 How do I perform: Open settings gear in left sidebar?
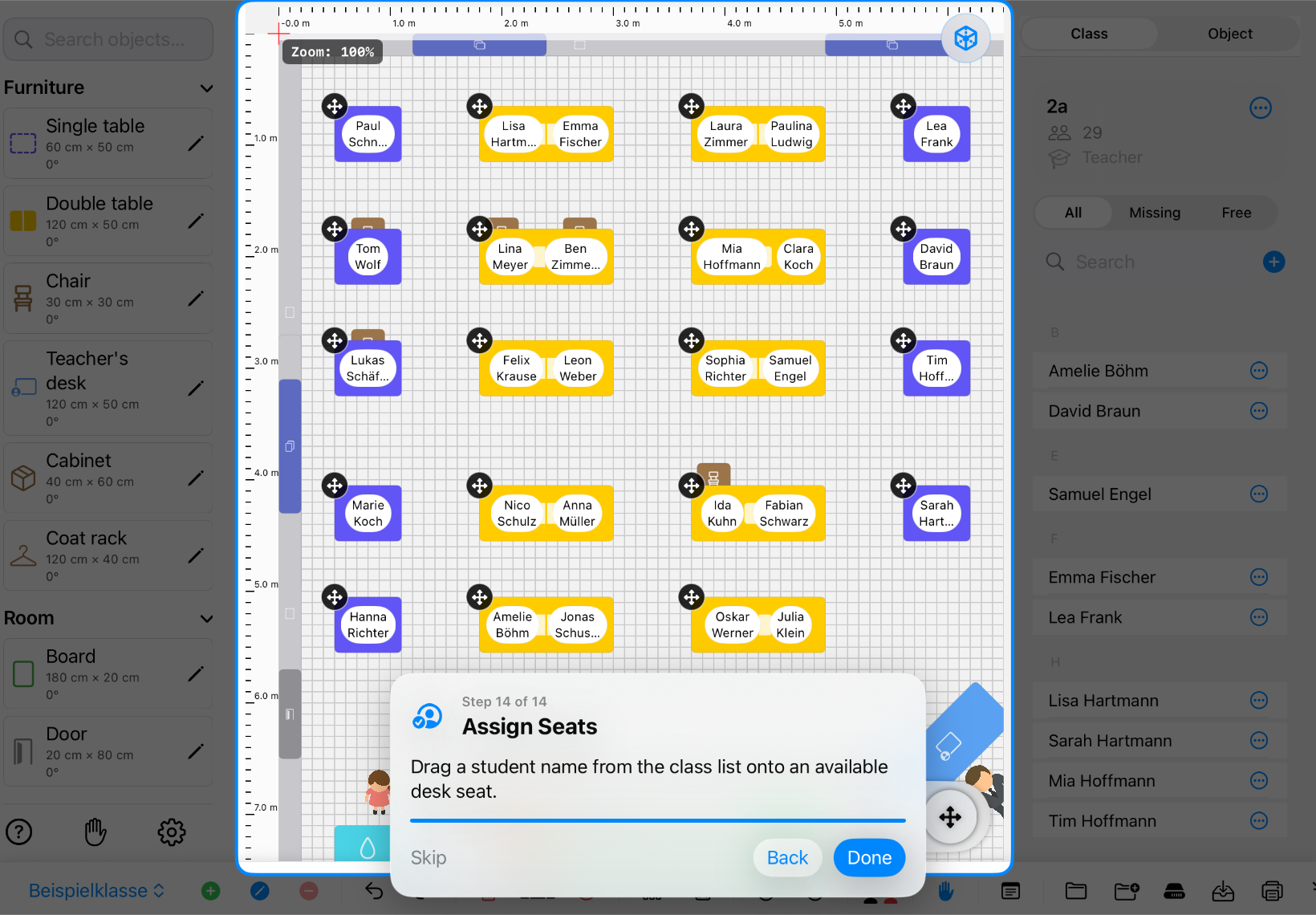coord(172,832)
